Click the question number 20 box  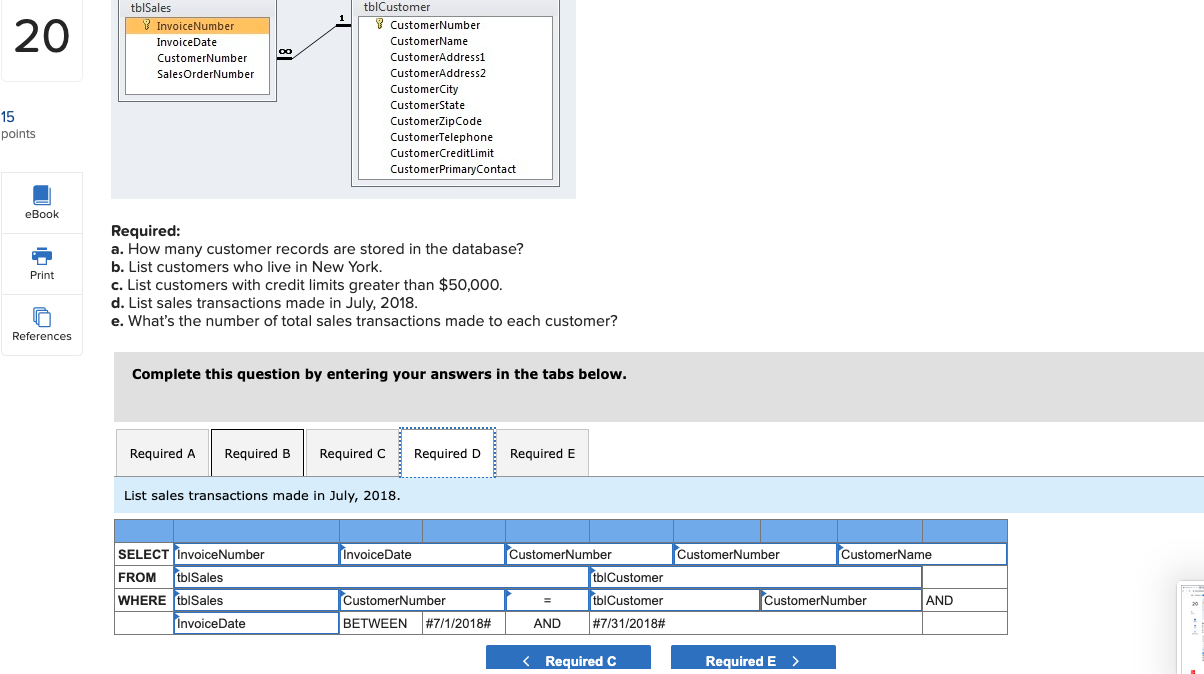(42, 38)
